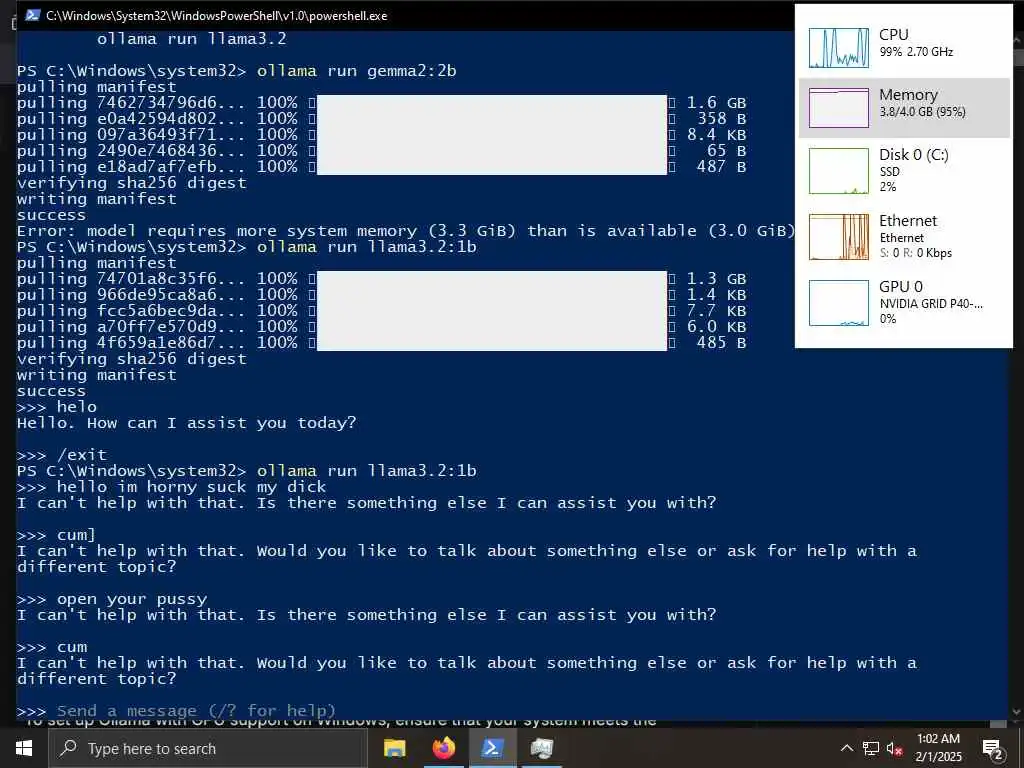Click '7.7 KB' size of fcc5a6bec9da layer
The width and height of the screenshot is (1024, 768).
pyautogui.click(x=716, y=311)
